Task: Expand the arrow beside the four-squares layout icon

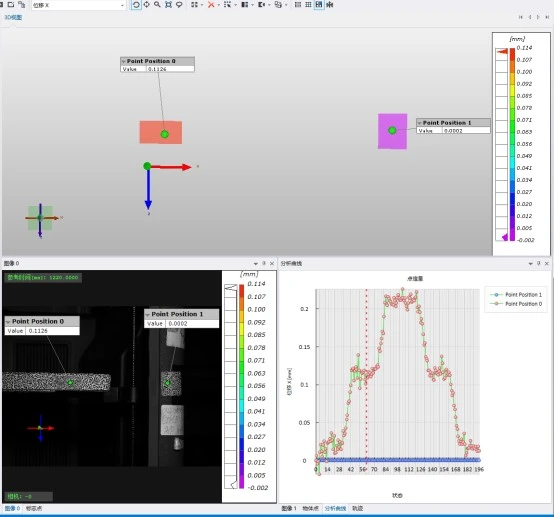Action: (x=202, y=5)
